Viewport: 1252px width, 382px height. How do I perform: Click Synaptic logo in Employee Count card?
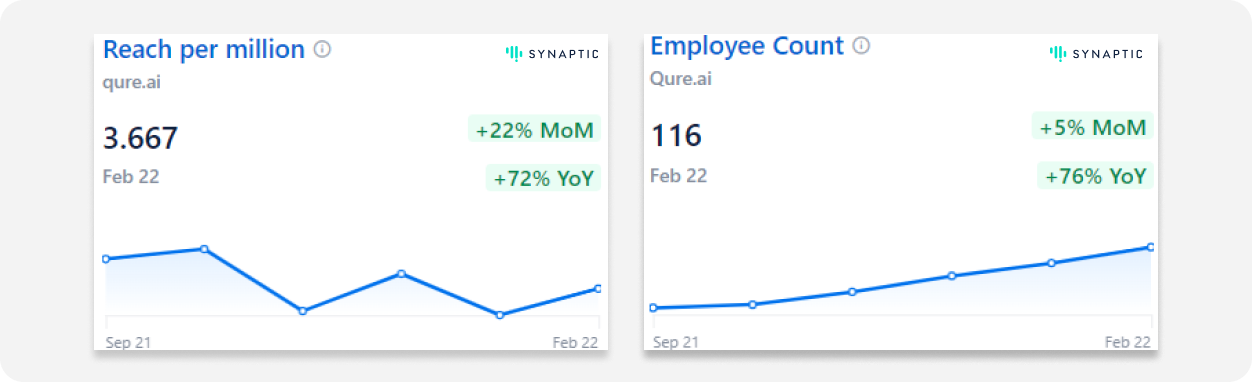tap(1096, 53)
